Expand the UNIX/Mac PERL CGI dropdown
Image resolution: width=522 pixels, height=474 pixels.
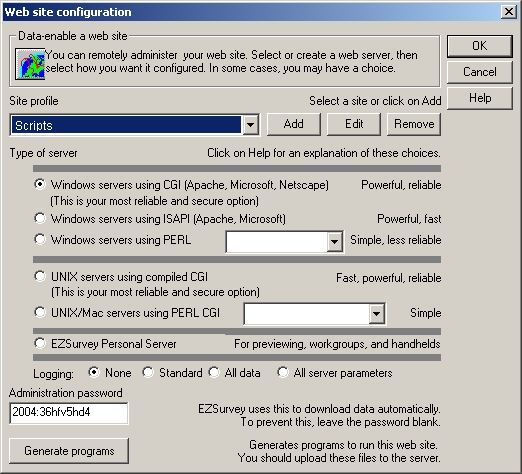(377, 313)
